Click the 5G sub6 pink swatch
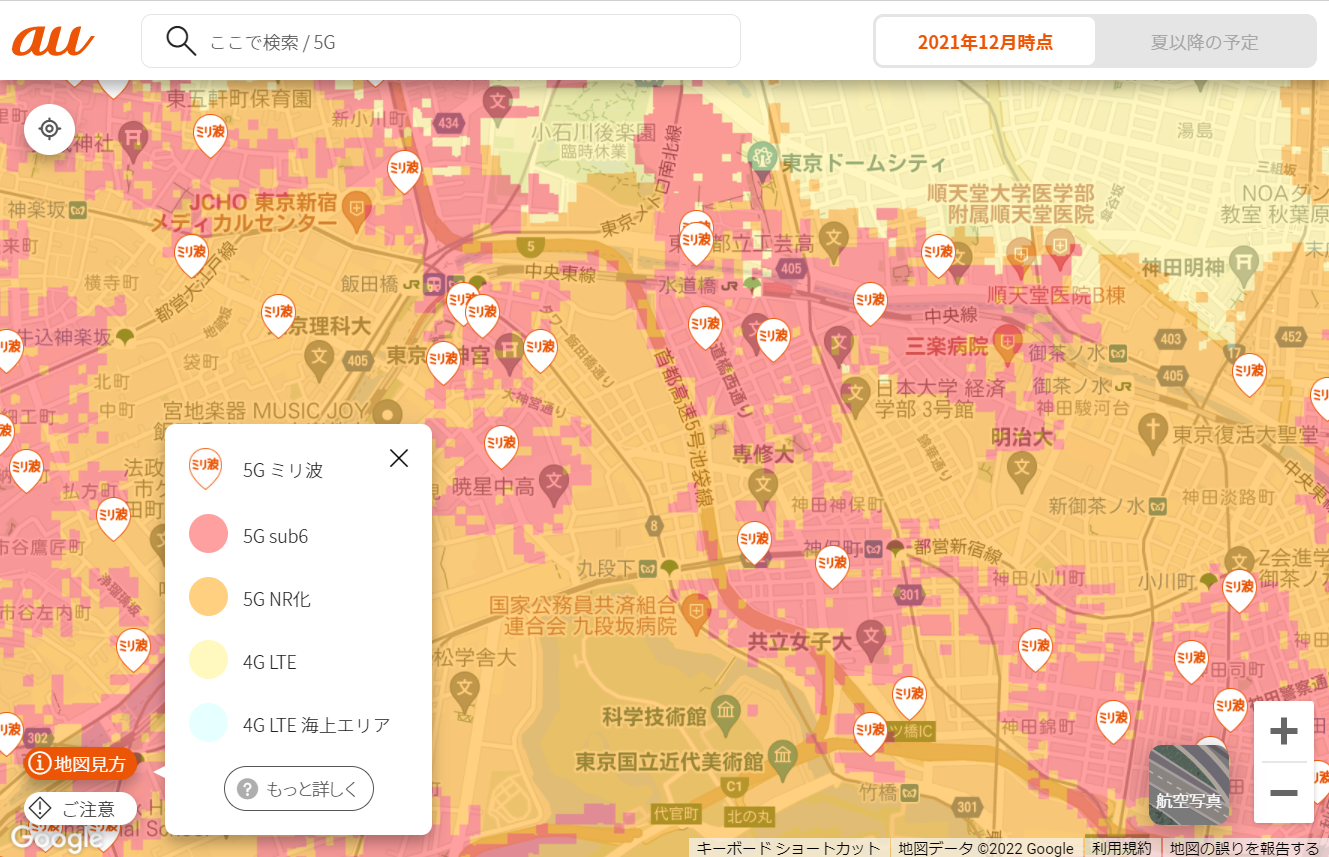Image resolution: width=1329 pixels, height=857 pixels. coord(208,535)
